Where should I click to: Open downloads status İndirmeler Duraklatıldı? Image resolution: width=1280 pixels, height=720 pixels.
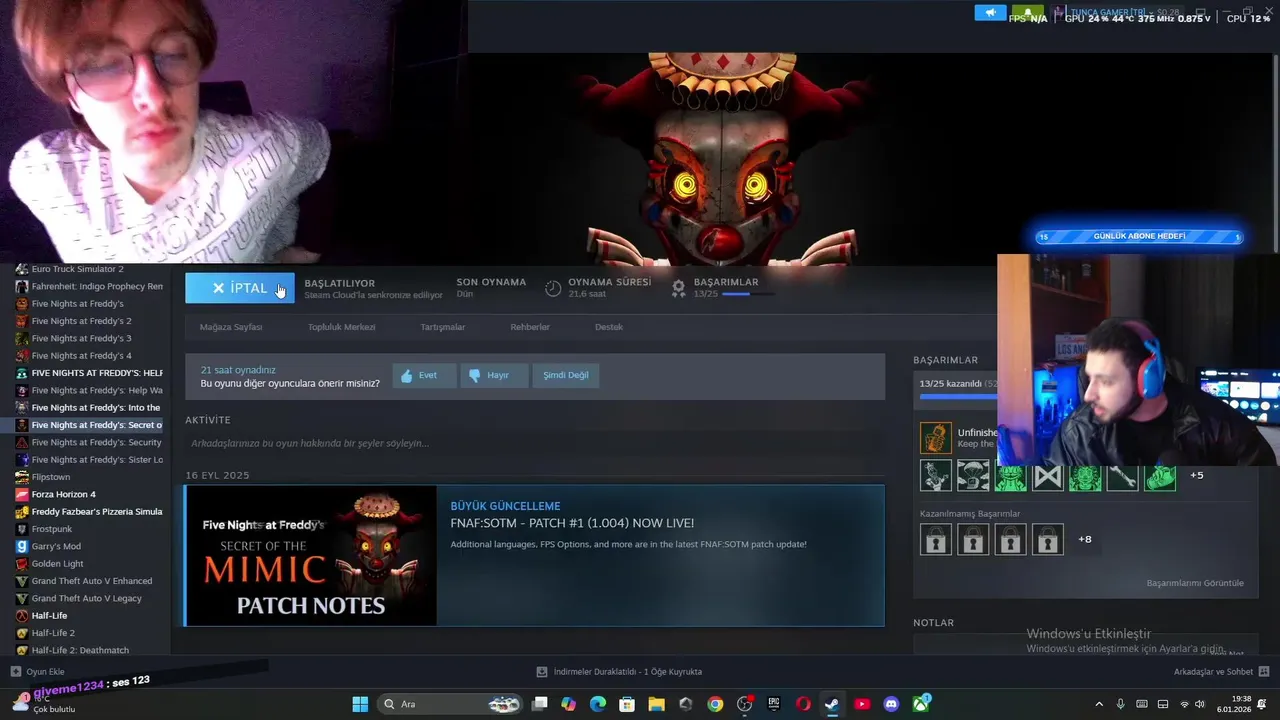[x=620, y=672]
